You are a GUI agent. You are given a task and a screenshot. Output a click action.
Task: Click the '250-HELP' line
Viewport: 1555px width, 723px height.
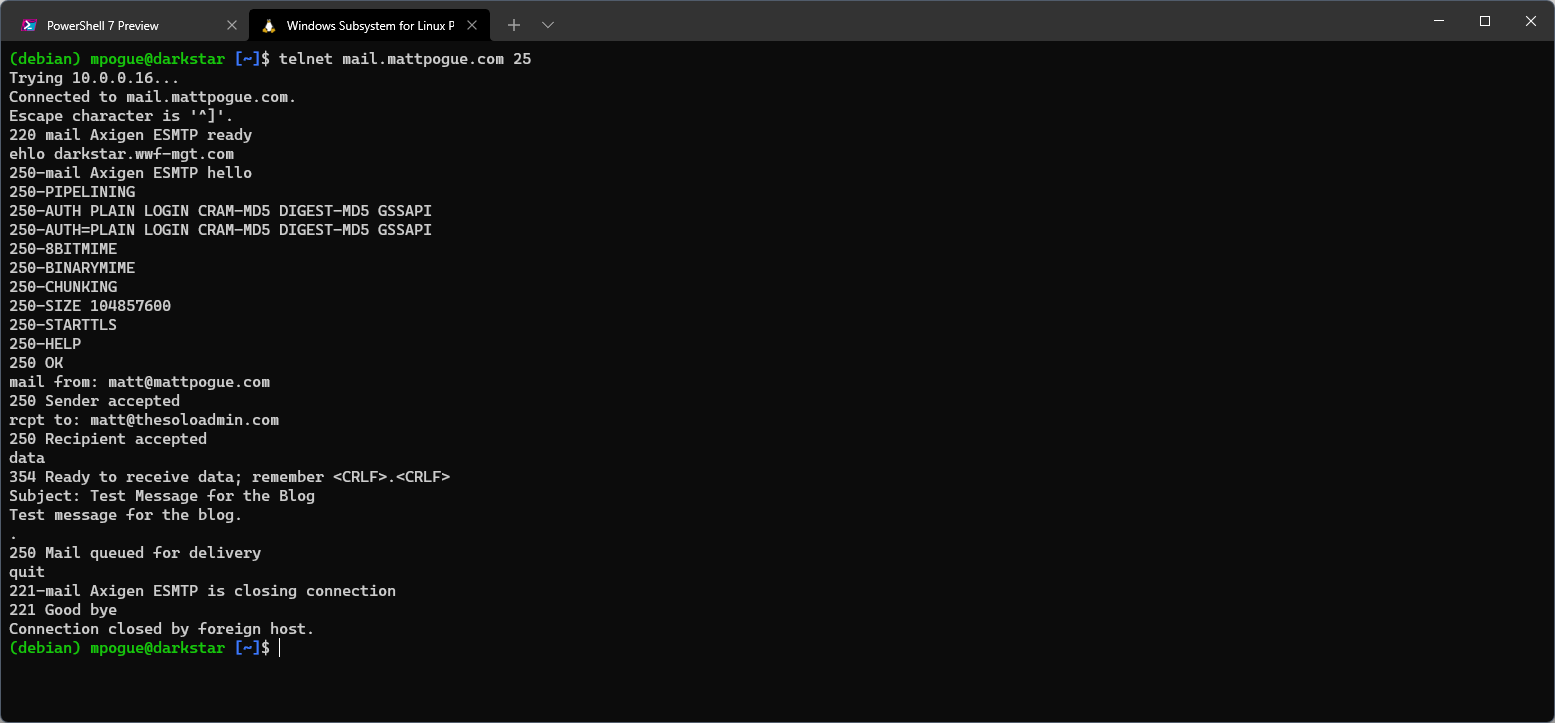point(45,344)
